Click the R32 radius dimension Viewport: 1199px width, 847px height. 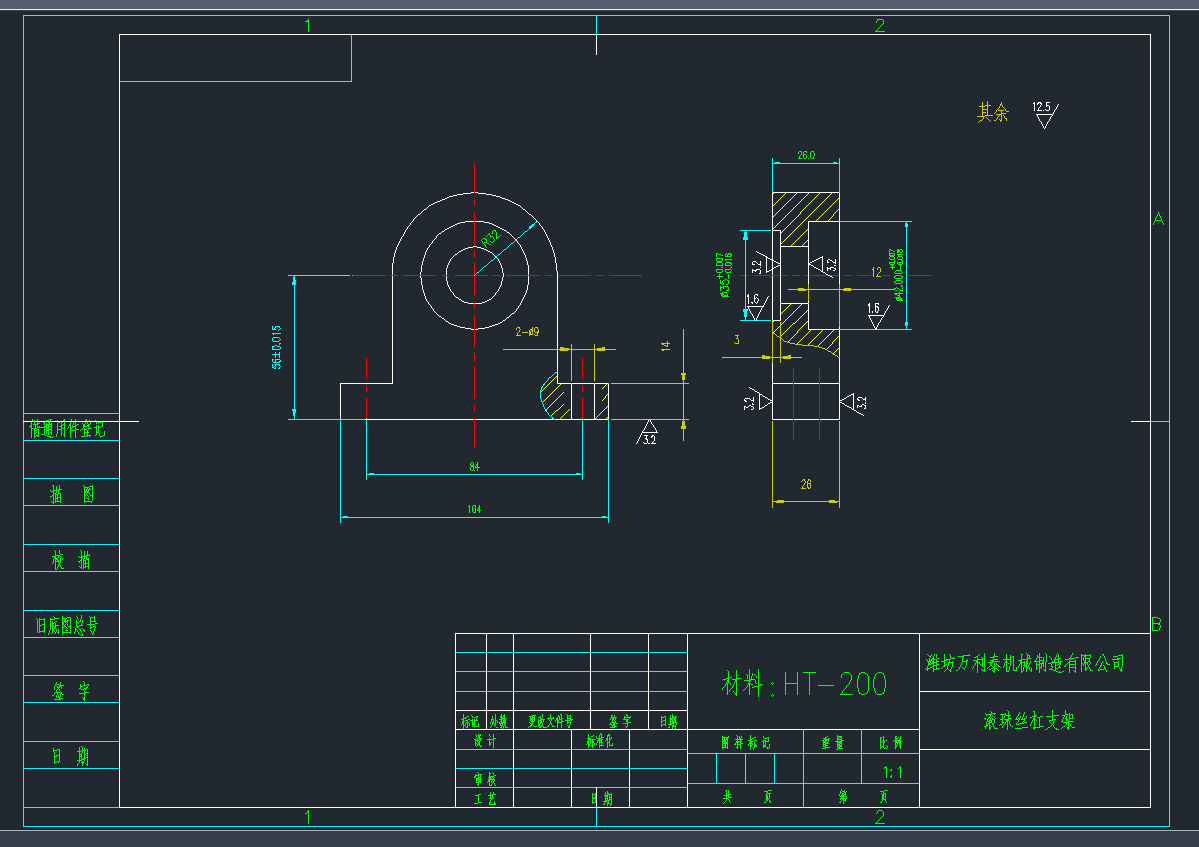click(491, 237)
